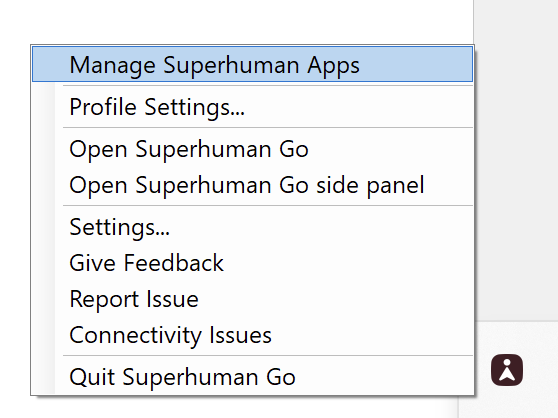Click the dark Superhuman logo icon

[x=507, y=370]
